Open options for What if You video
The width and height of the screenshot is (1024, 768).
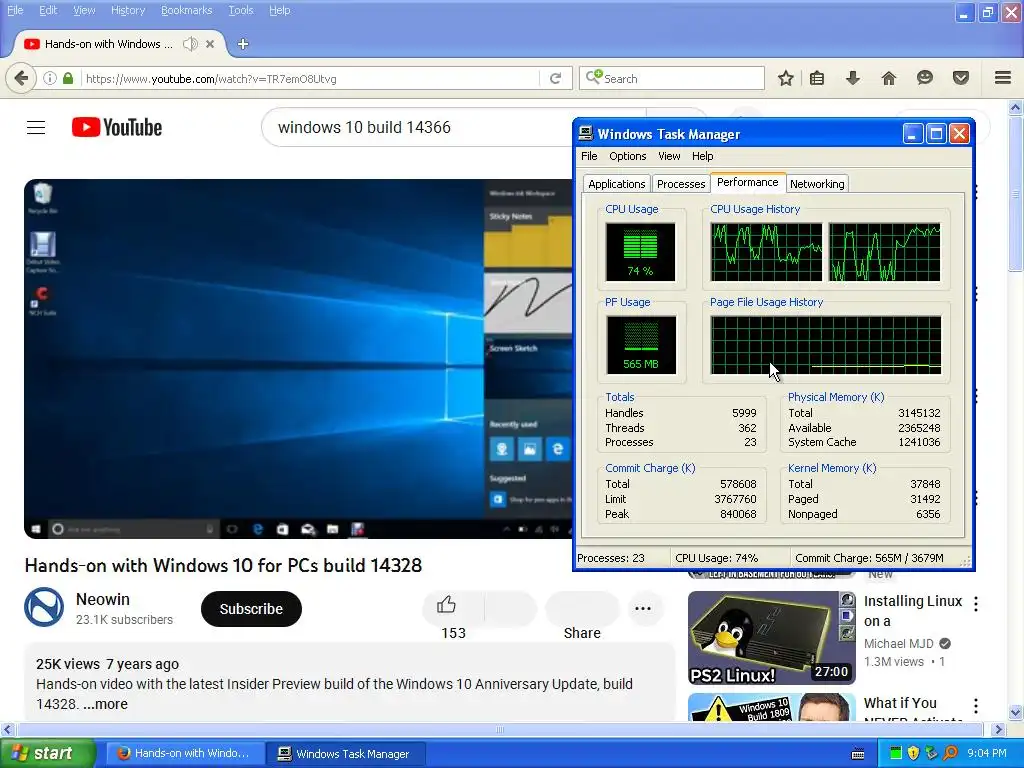click(976, 706)
